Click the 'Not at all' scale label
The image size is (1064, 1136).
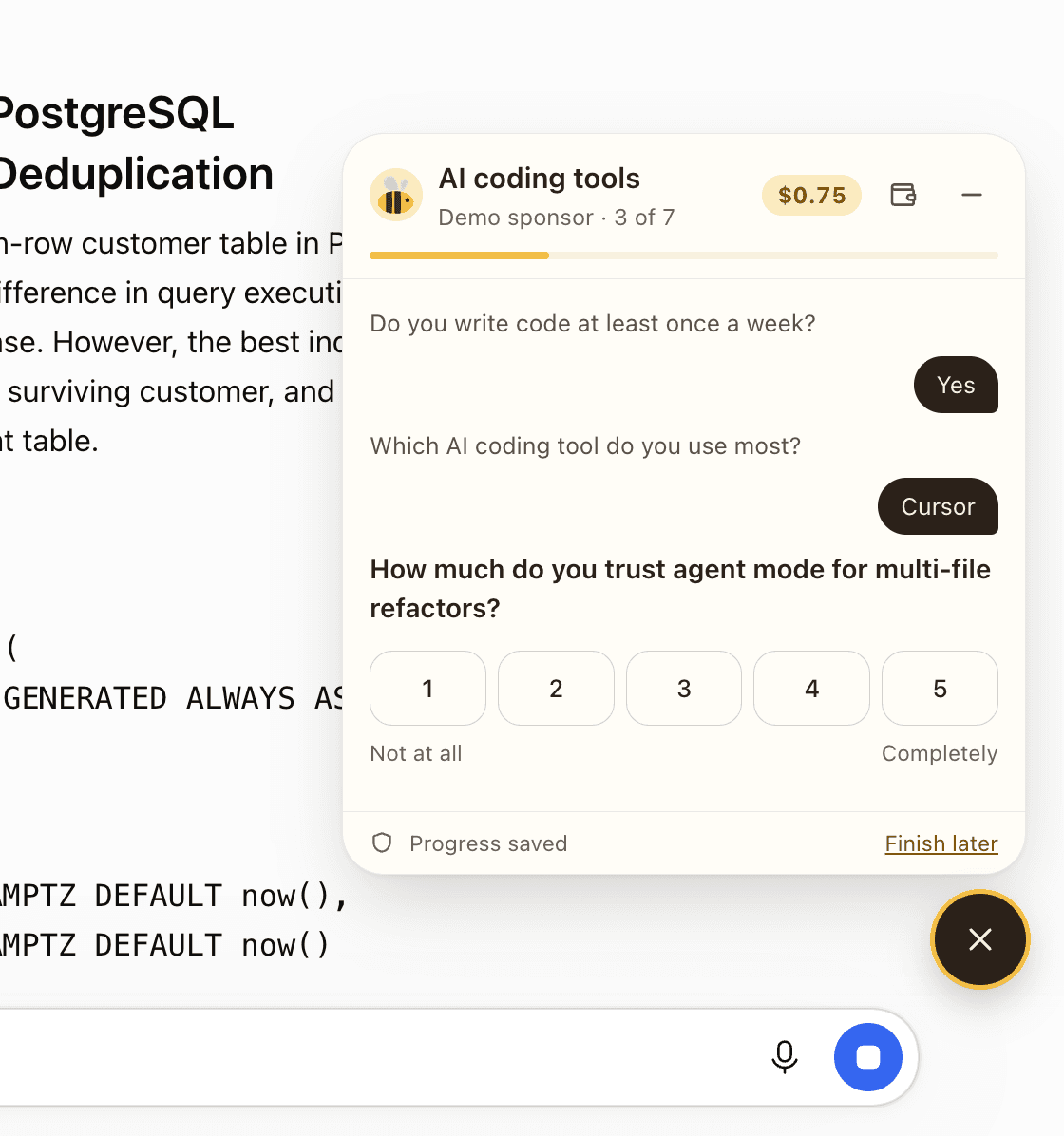[416, 753]
